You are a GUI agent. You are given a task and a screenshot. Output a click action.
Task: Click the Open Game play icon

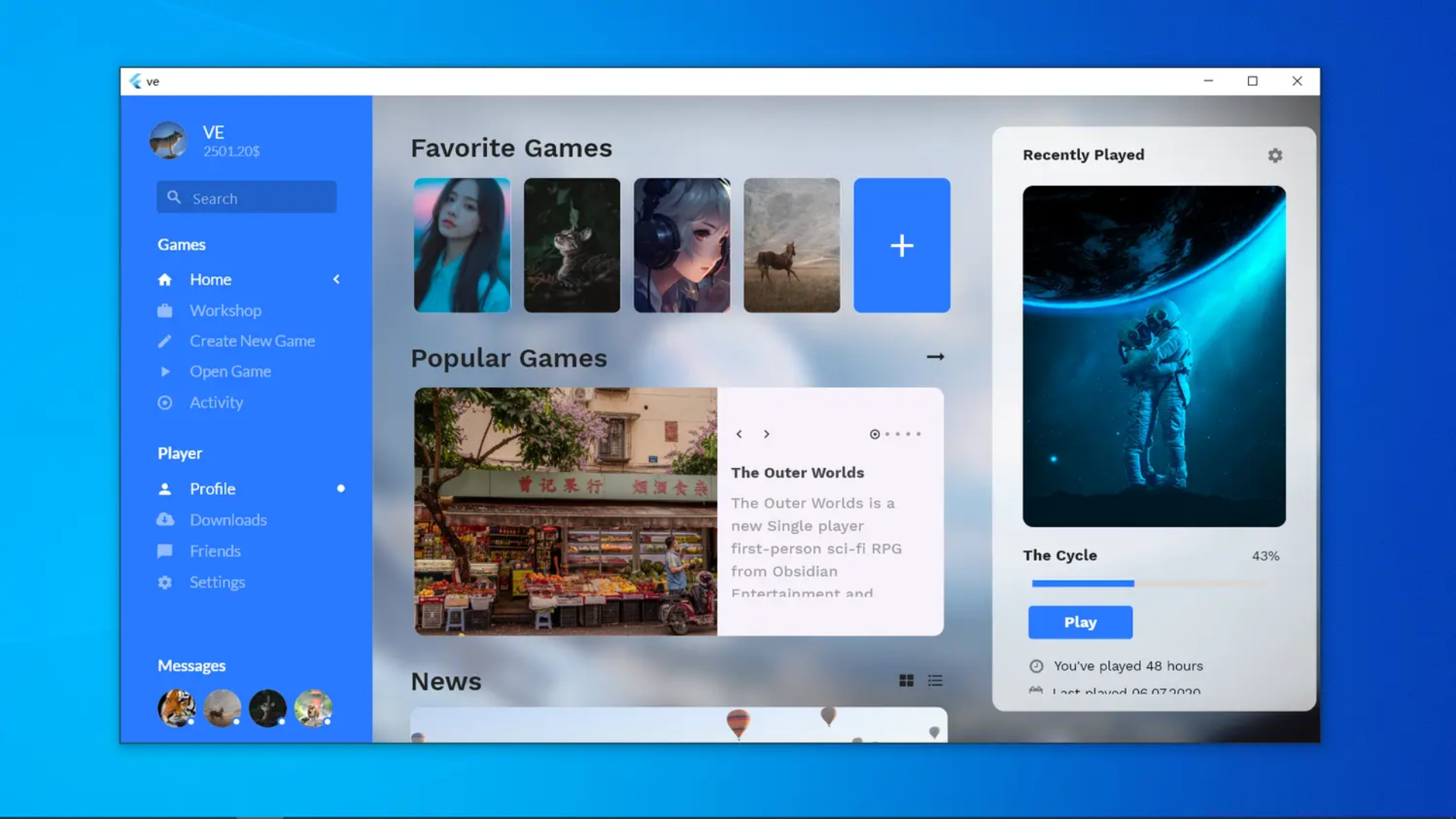coord(165,372)
